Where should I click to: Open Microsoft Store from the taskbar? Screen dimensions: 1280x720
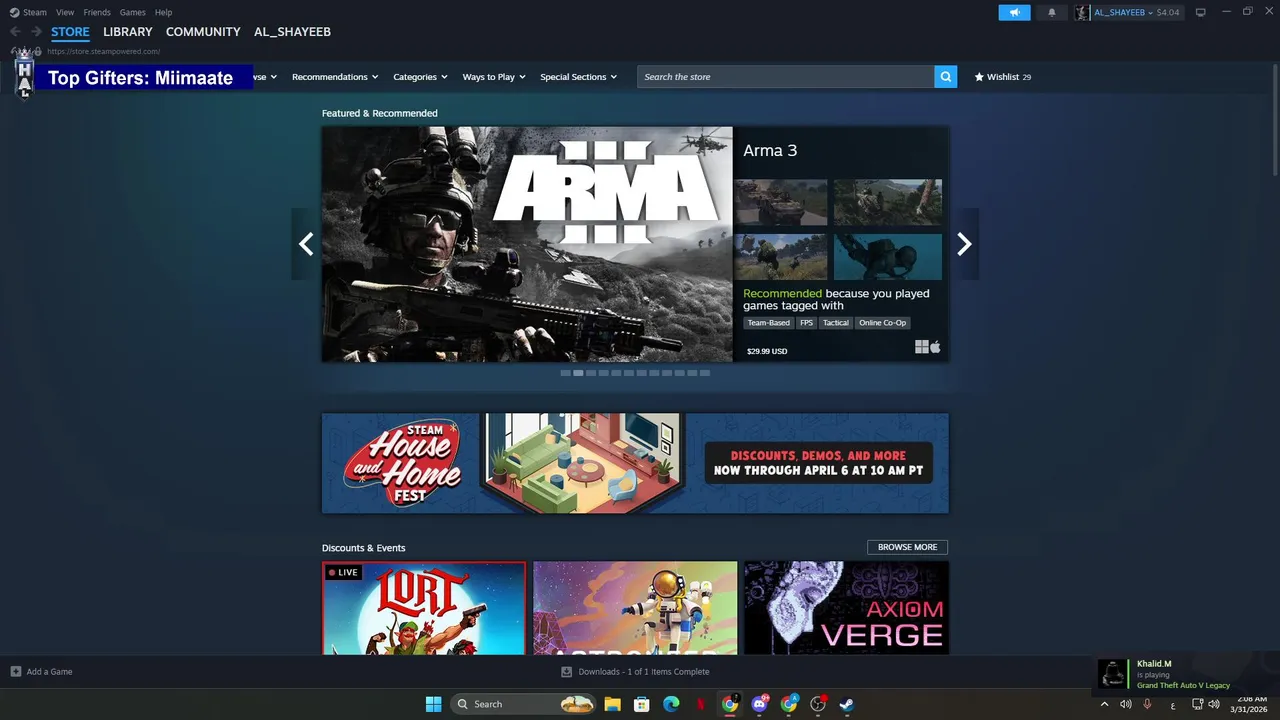tap(642, 704)
